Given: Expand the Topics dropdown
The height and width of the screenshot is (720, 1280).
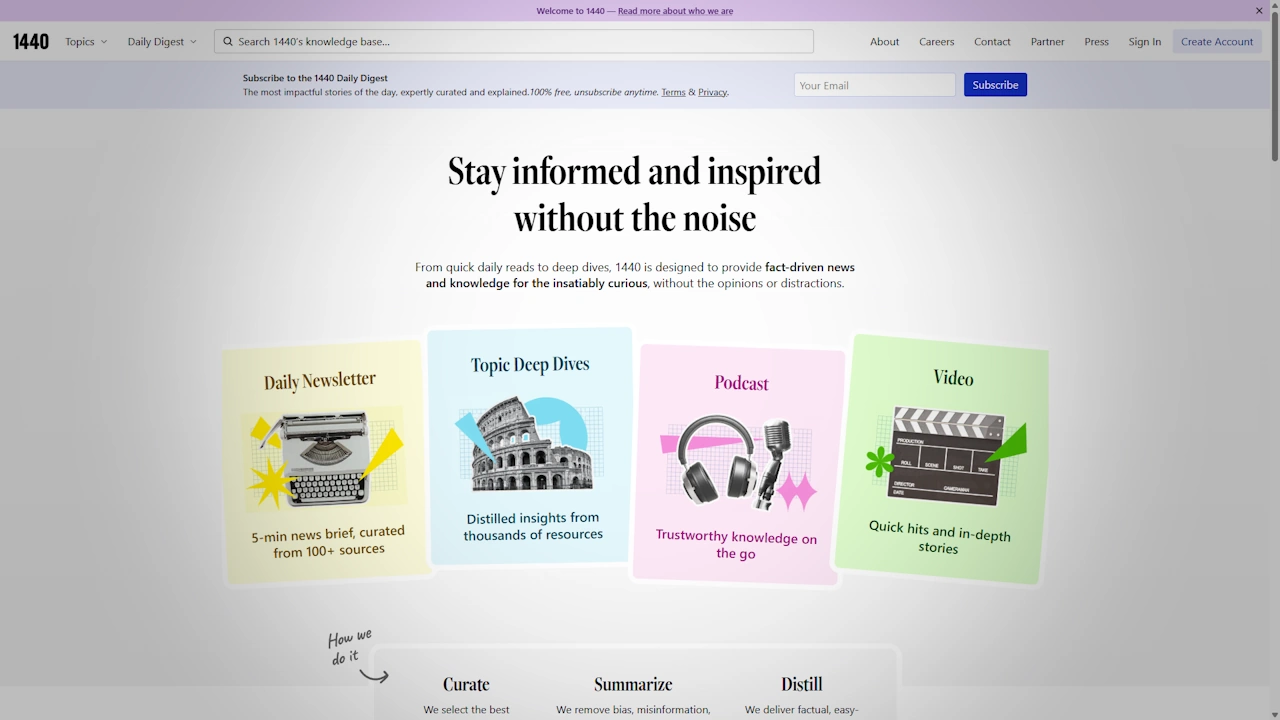Looking at the screenshot, I should 86,42.
